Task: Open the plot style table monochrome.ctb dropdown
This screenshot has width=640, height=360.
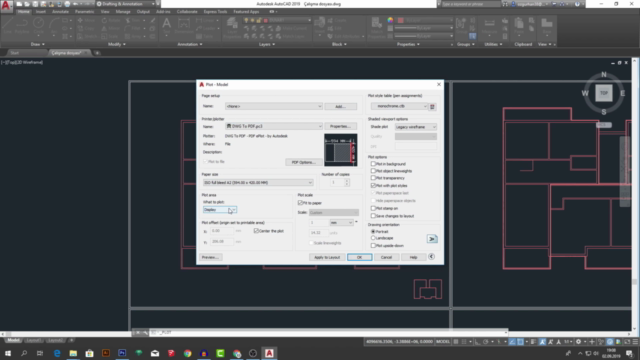Action: [399, 106]
